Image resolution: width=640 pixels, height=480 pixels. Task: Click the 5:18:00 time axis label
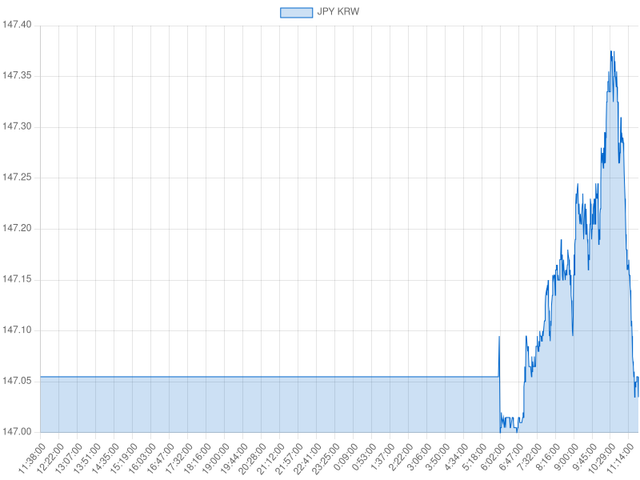click(473, 457)
